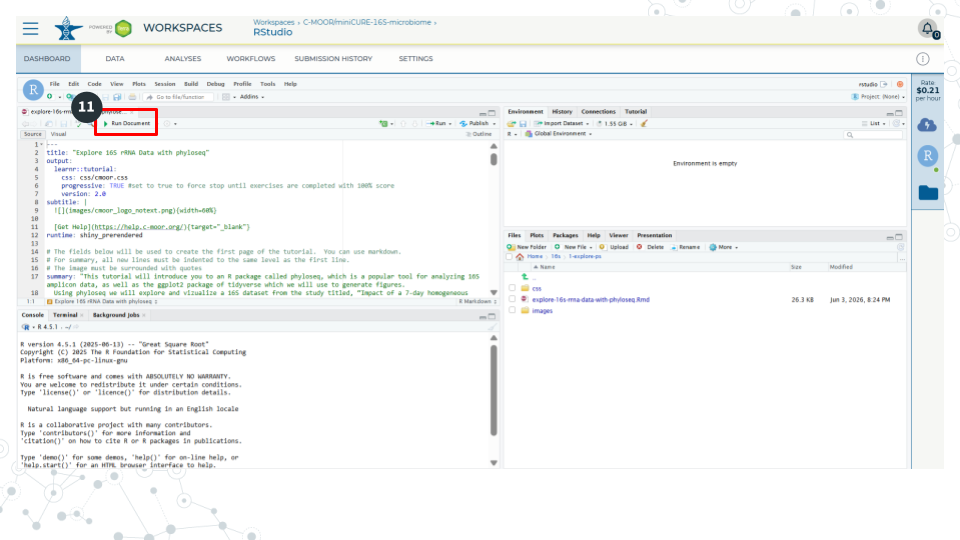This screenshot has width=960, height=540.
Task: Open cloud environment configuration icon
Action: (x=927, y=125)
